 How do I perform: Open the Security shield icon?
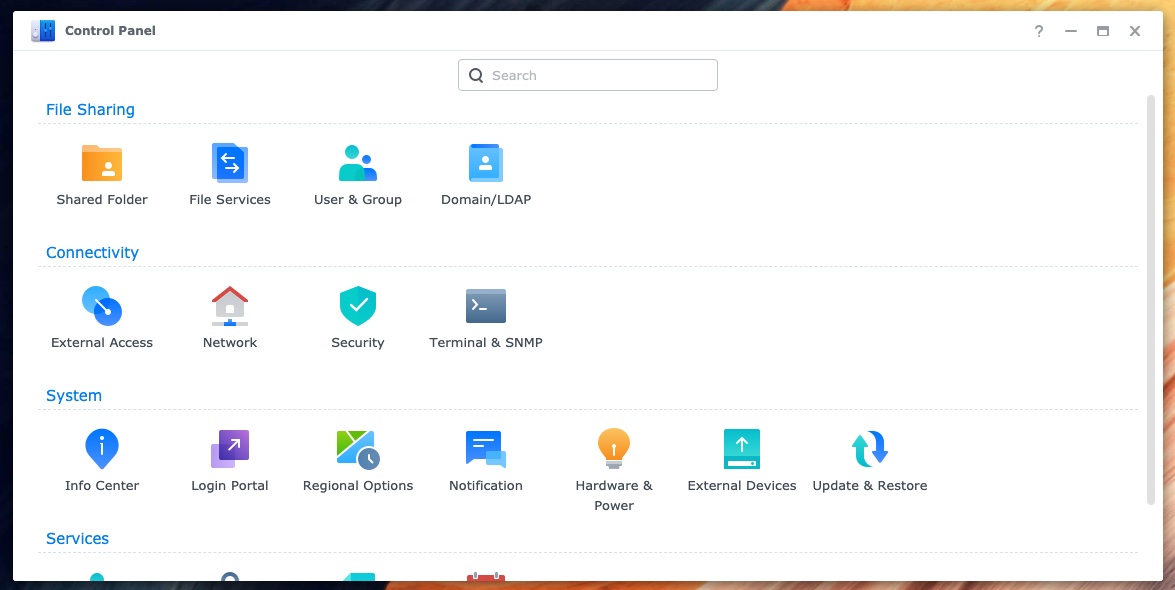coord(357,306)
